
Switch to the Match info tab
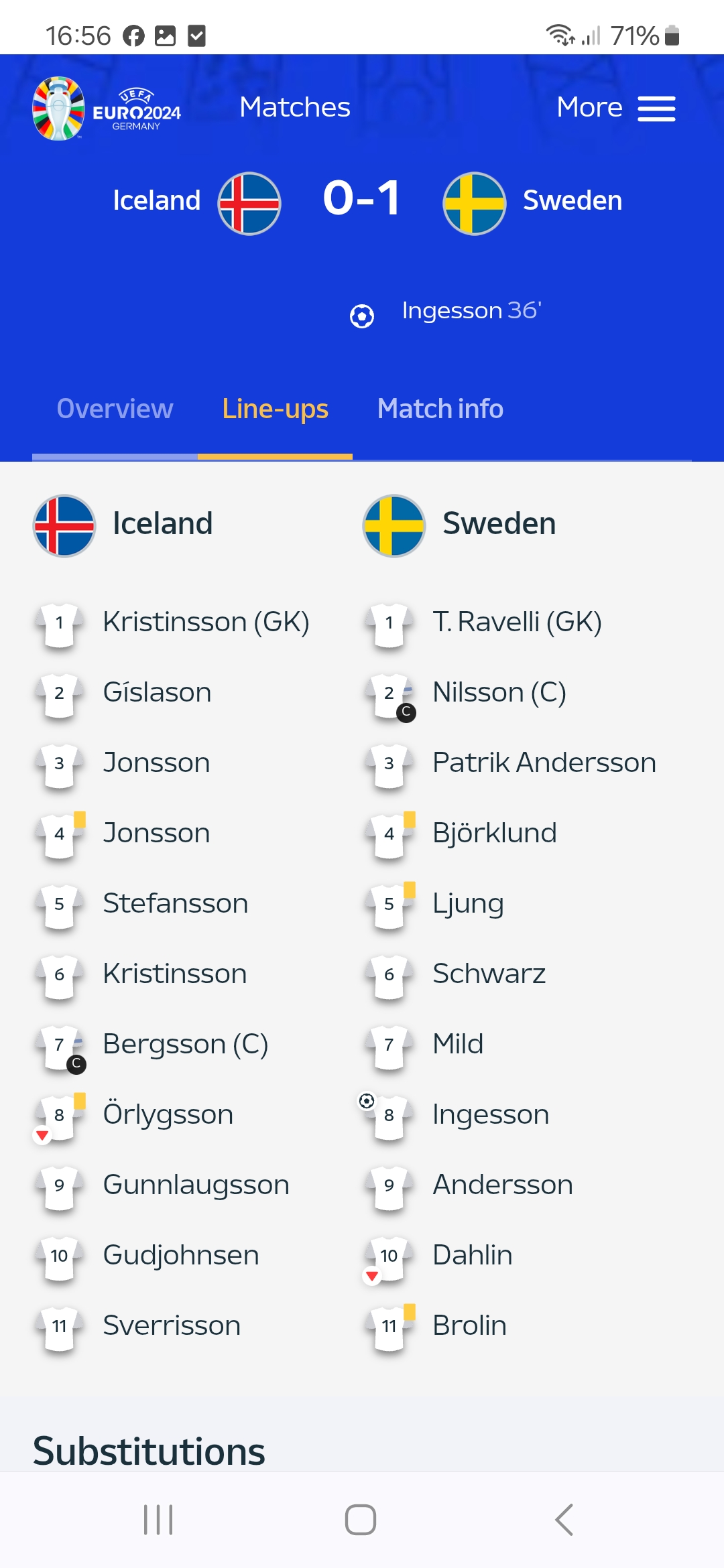pos(440,409)
